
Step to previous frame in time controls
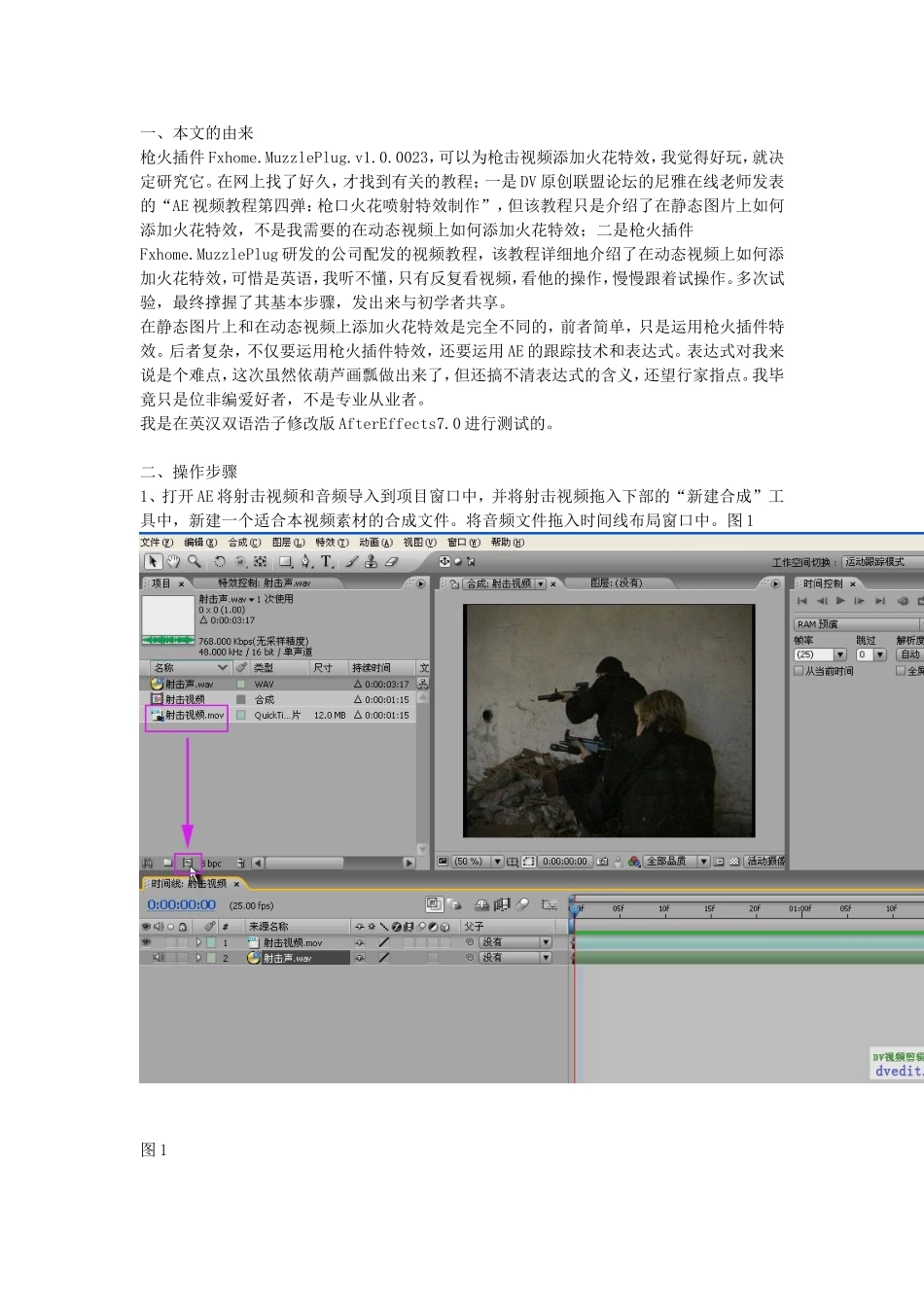click(822, 601)
